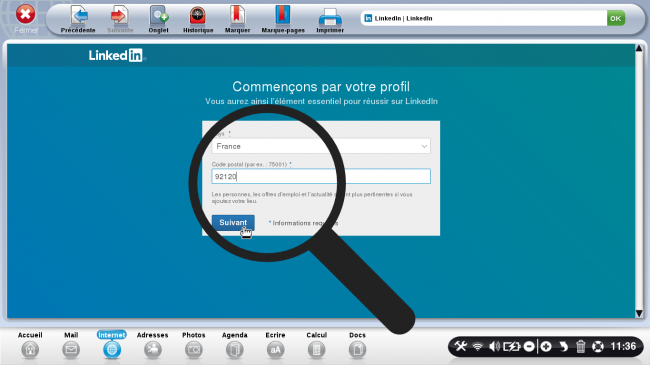Click the postal code field containing 92120

[321, 176]
